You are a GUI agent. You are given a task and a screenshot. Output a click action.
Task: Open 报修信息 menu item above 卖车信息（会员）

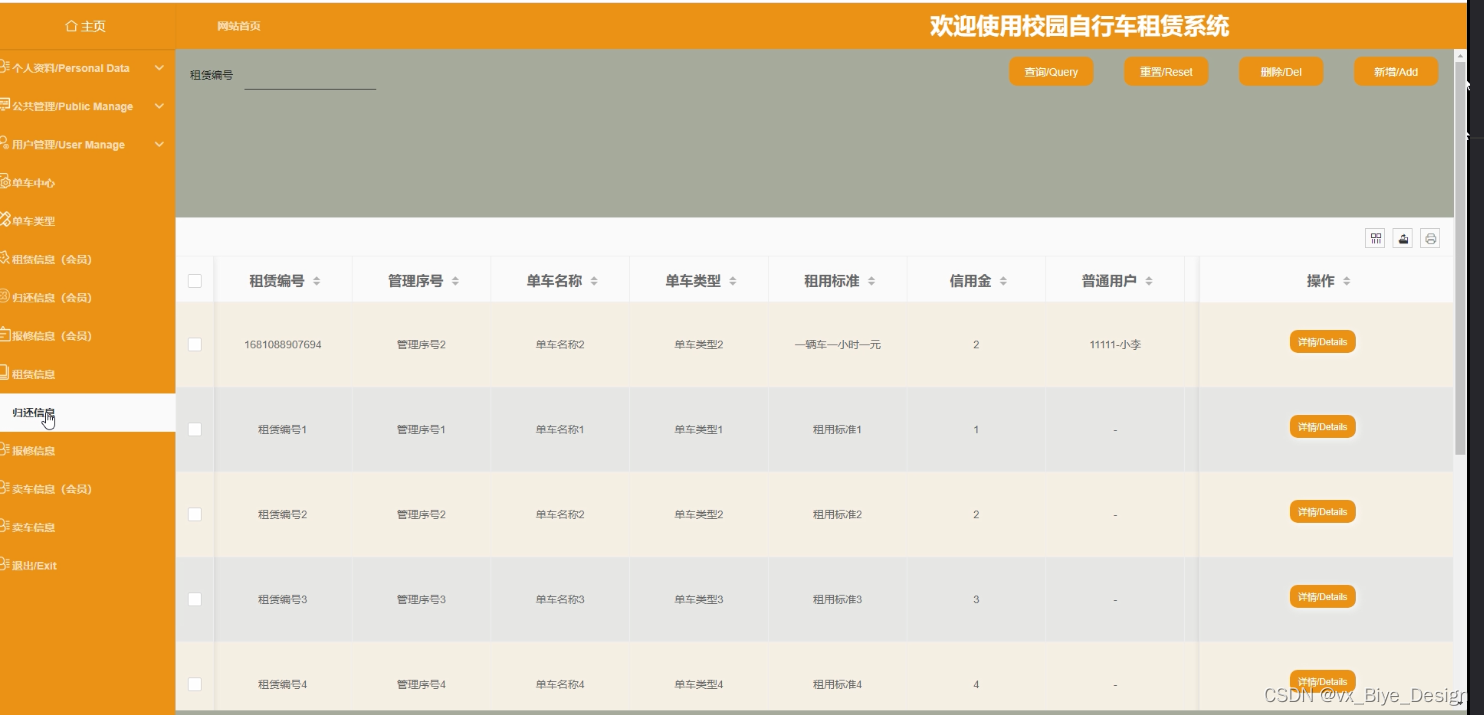87,450
